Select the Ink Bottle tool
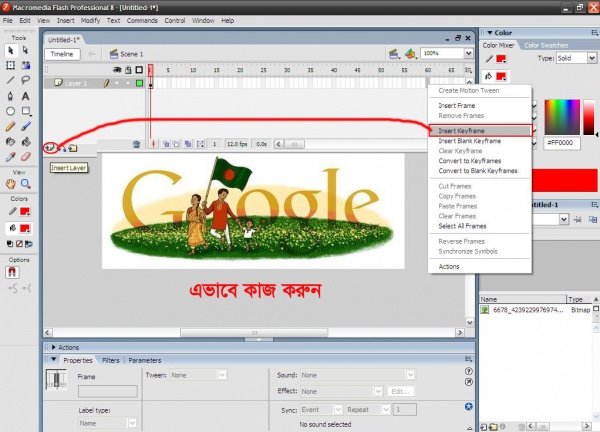Screen dimensions: 600x432 point(11,142)
